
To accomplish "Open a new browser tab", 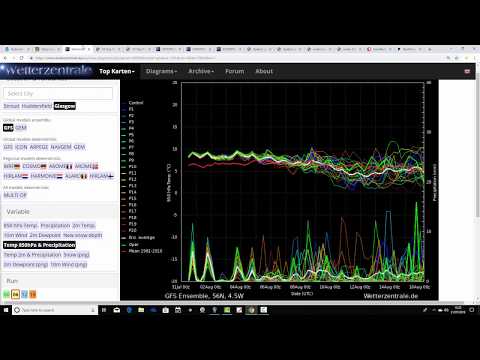I will tap(430, 49).
